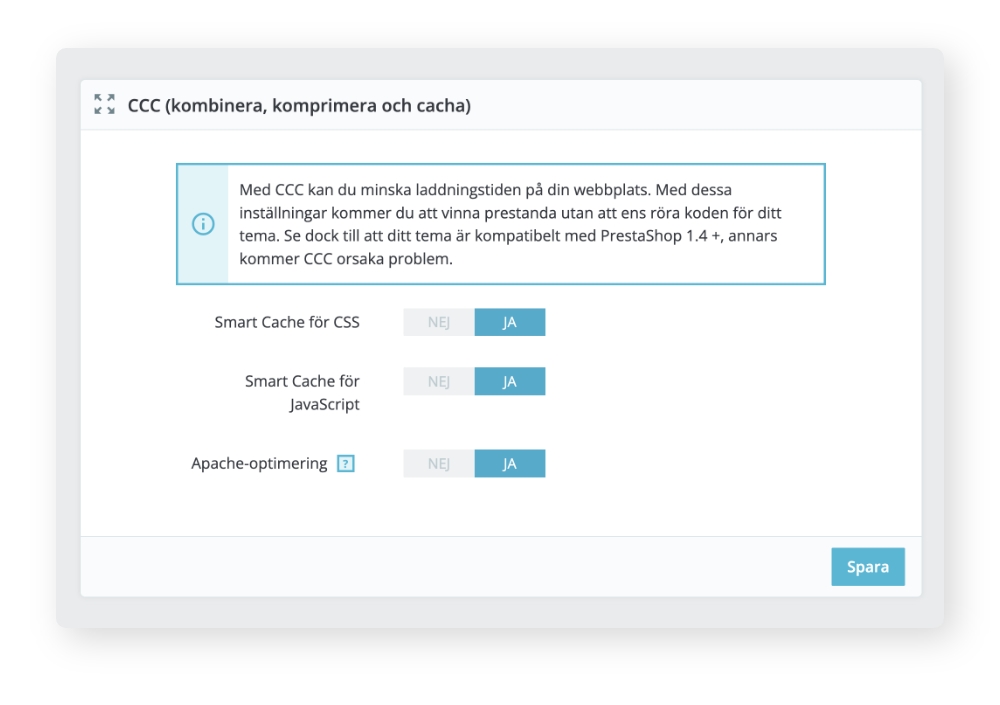Click the PrestaShop 1.4 + mention in notice
This screenshot has width=1000, height=705.
(661, 235)
